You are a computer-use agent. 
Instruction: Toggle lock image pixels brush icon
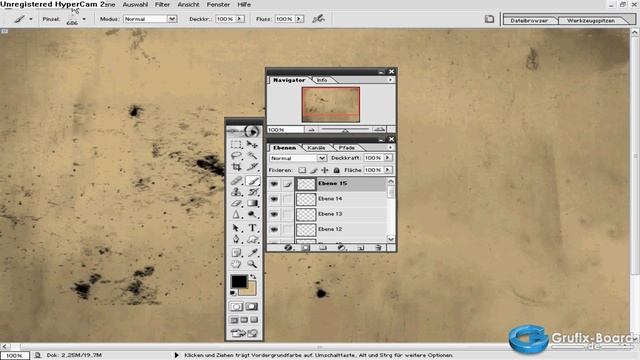pos(314,170)
